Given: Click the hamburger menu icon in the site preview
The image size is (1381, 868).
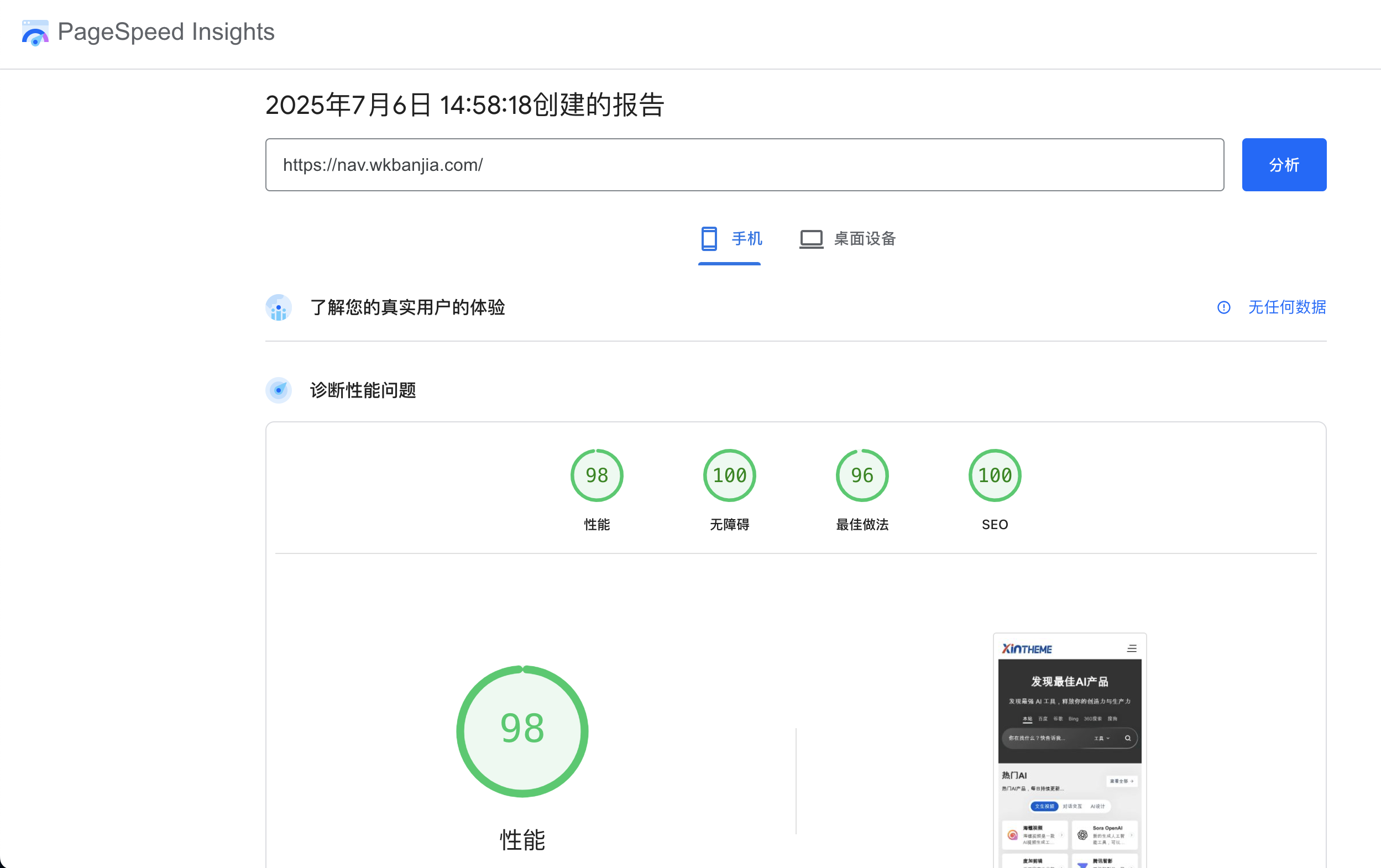Looking at the screenshot, I should tap(1132, 649).
